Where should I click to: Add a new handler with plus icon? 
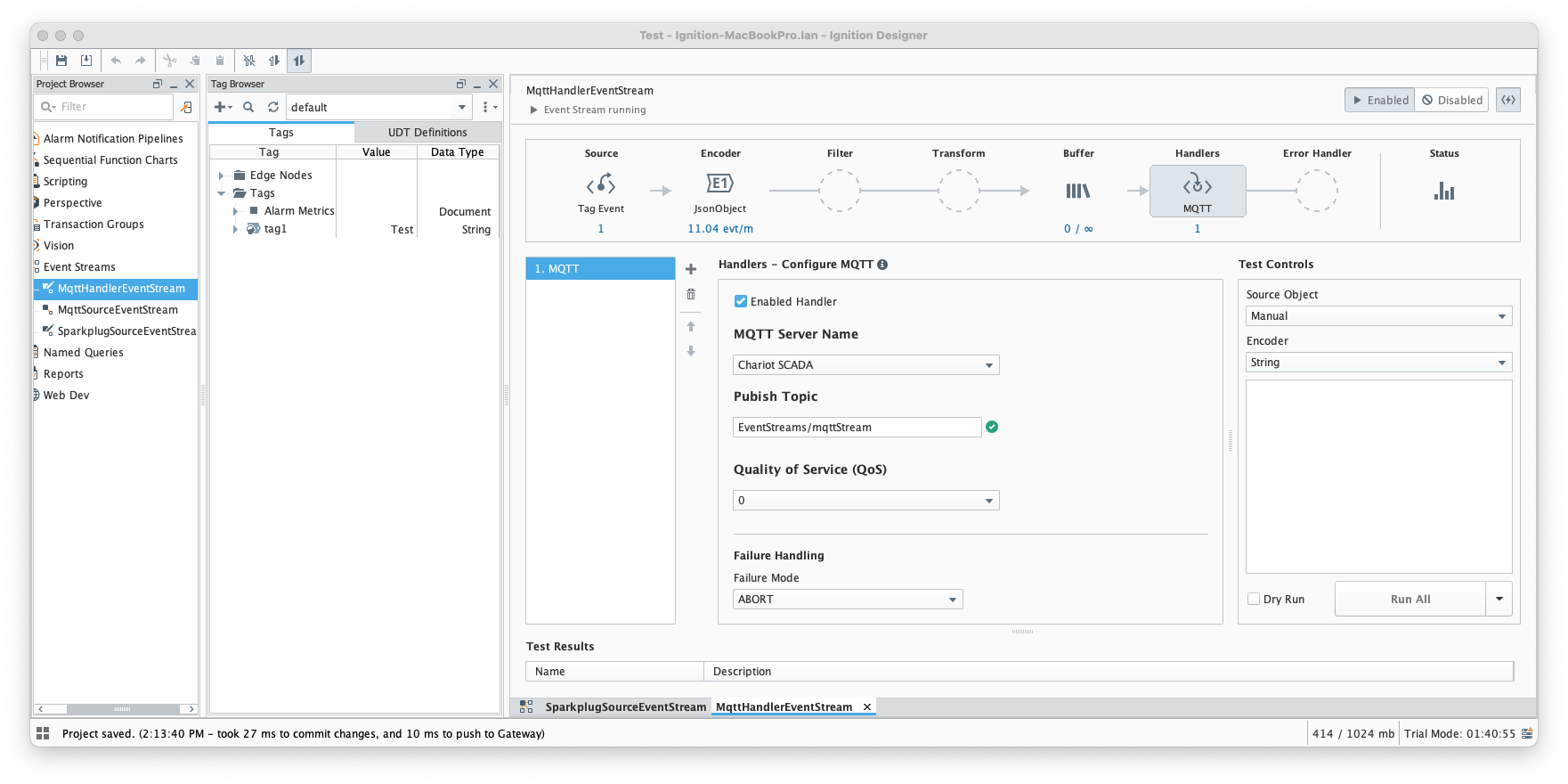pyautogui.click(x=691, y=269)
